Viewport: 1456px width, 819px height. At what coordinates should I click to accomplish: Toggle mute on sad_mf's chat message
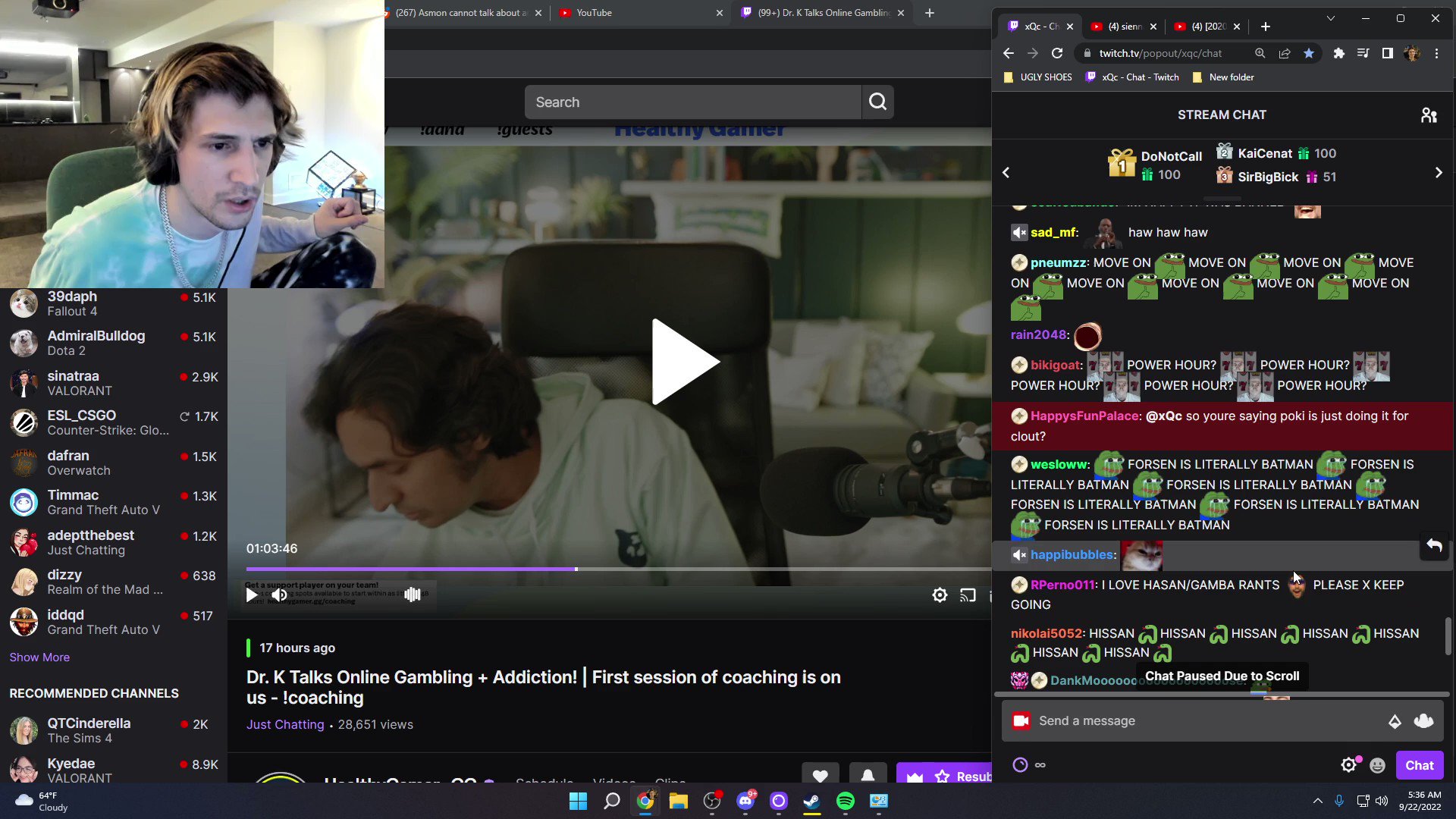tap(1019, 232)
